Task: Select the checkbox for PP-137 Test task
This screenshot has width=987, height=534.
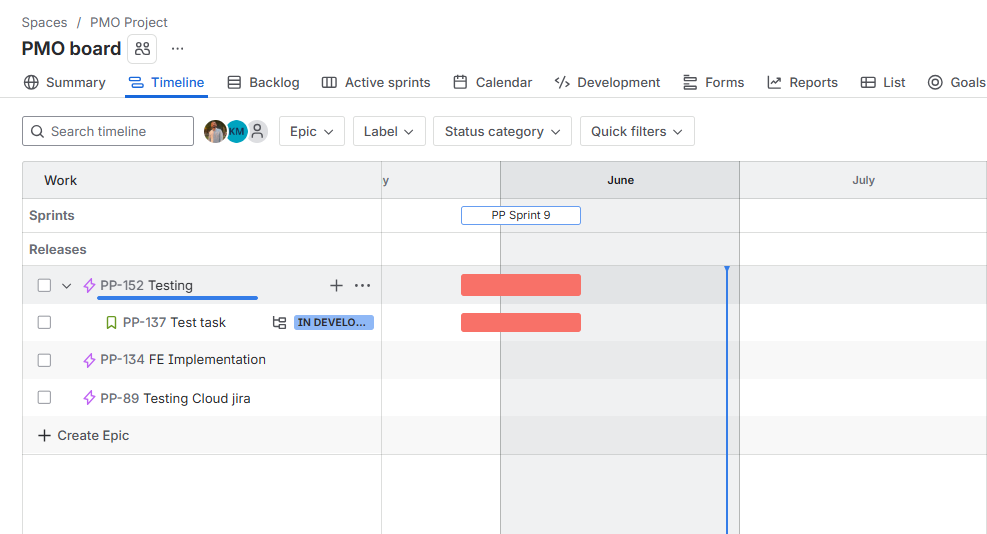Action: pos(44,322)
